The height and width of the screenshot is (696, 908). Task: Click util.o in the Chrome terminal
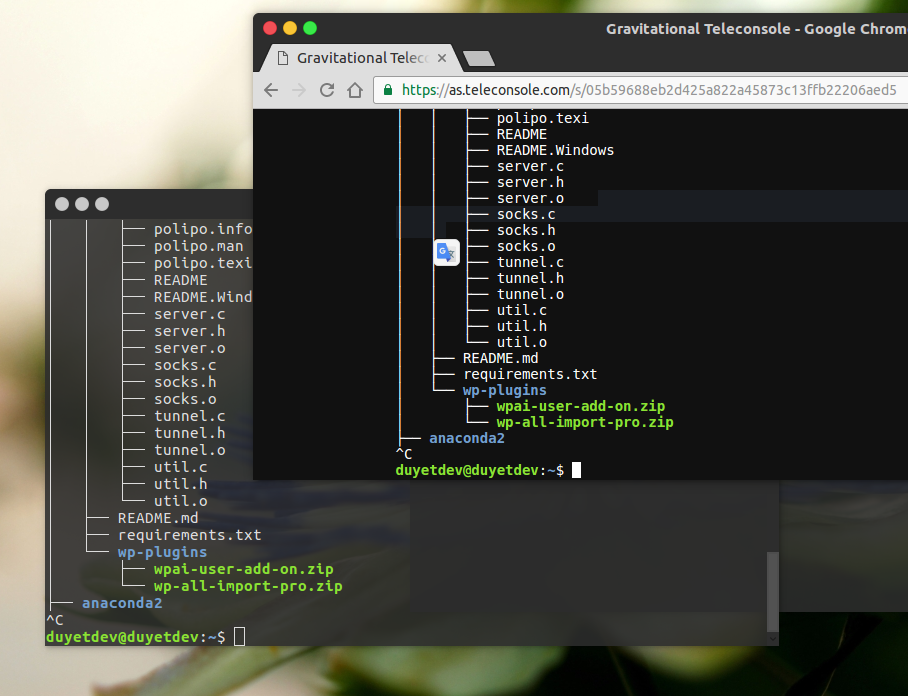[522, 342]
